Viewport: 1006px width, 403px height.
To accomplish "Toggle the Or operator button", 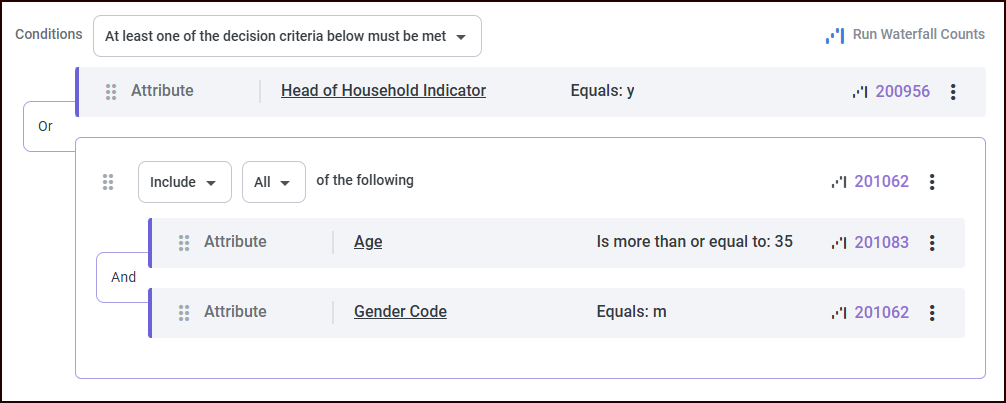I will [x=46, y=127].
